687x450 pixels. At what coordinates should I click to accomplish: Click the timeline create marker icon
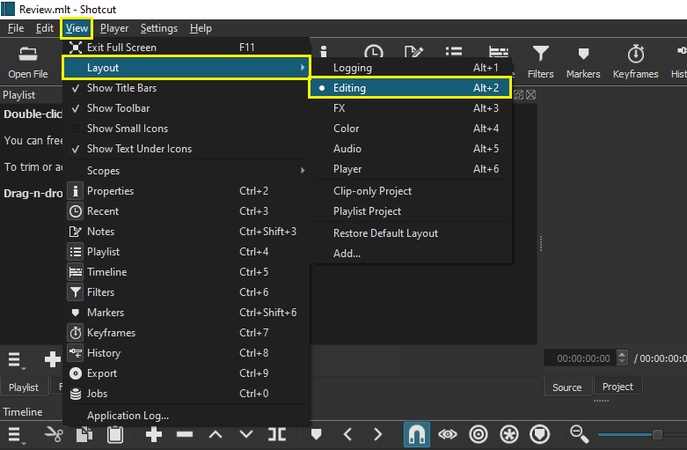(x=316, y=435)
